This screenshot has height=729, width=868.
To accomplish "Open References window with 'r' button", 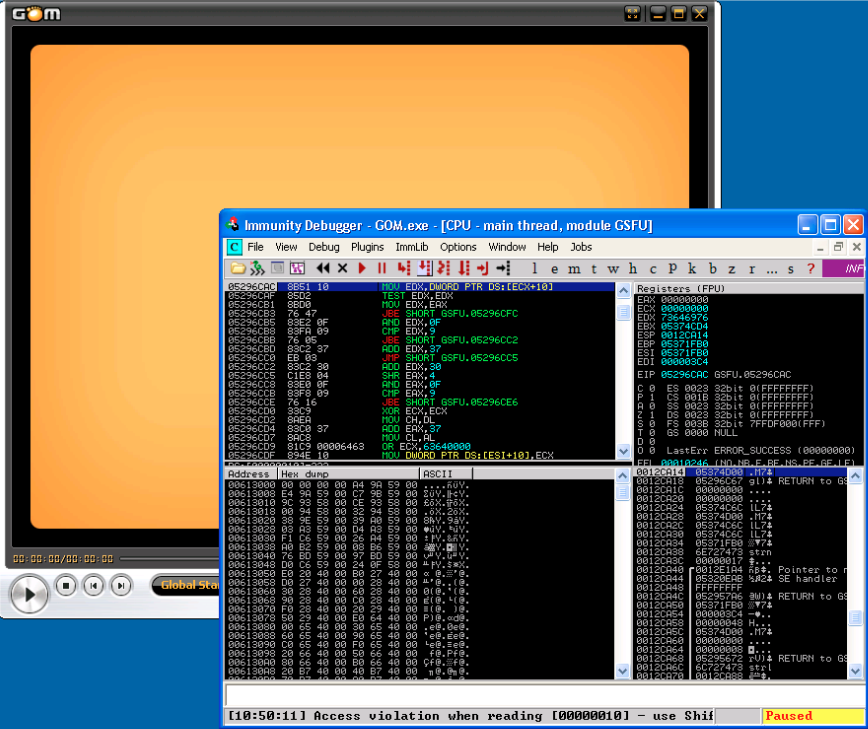I will coord(752,269).
